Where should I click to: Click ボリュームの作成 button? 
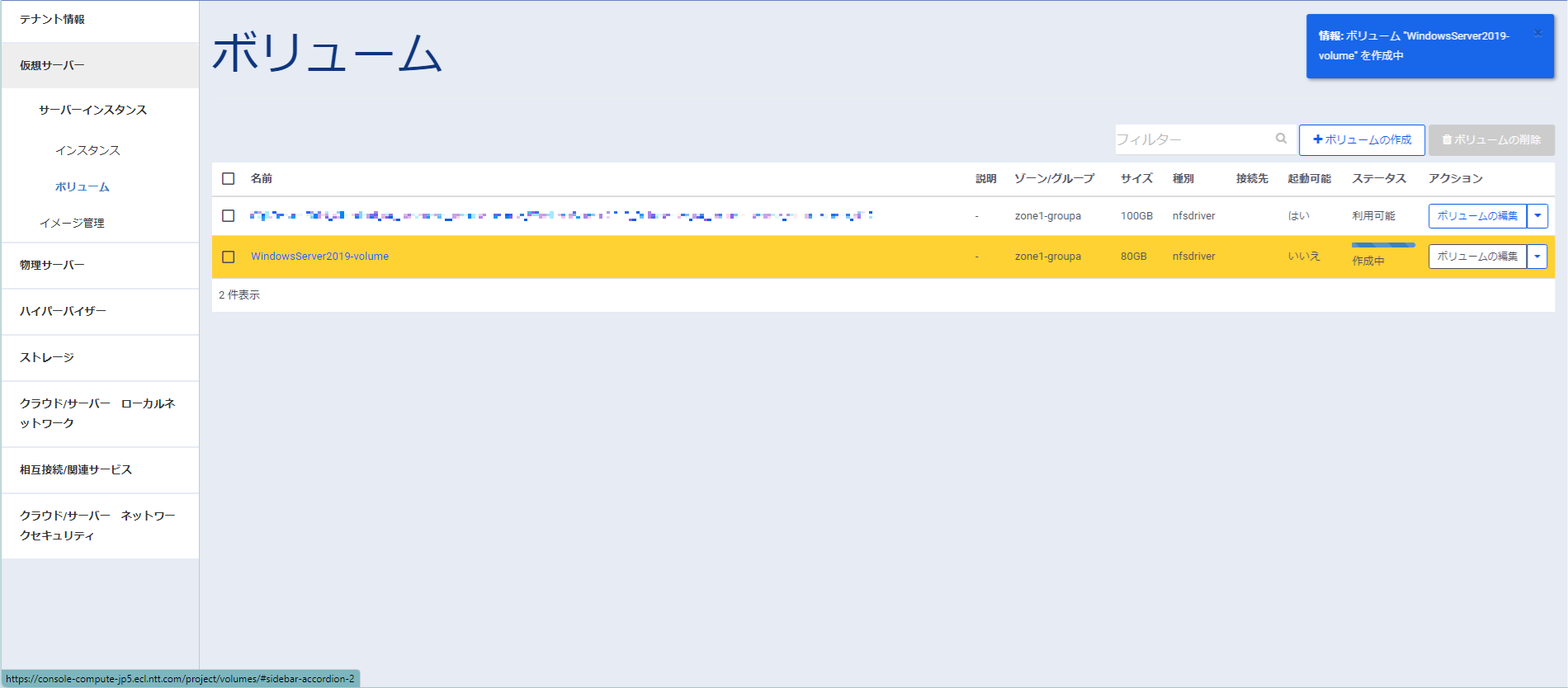(1362, 139)
